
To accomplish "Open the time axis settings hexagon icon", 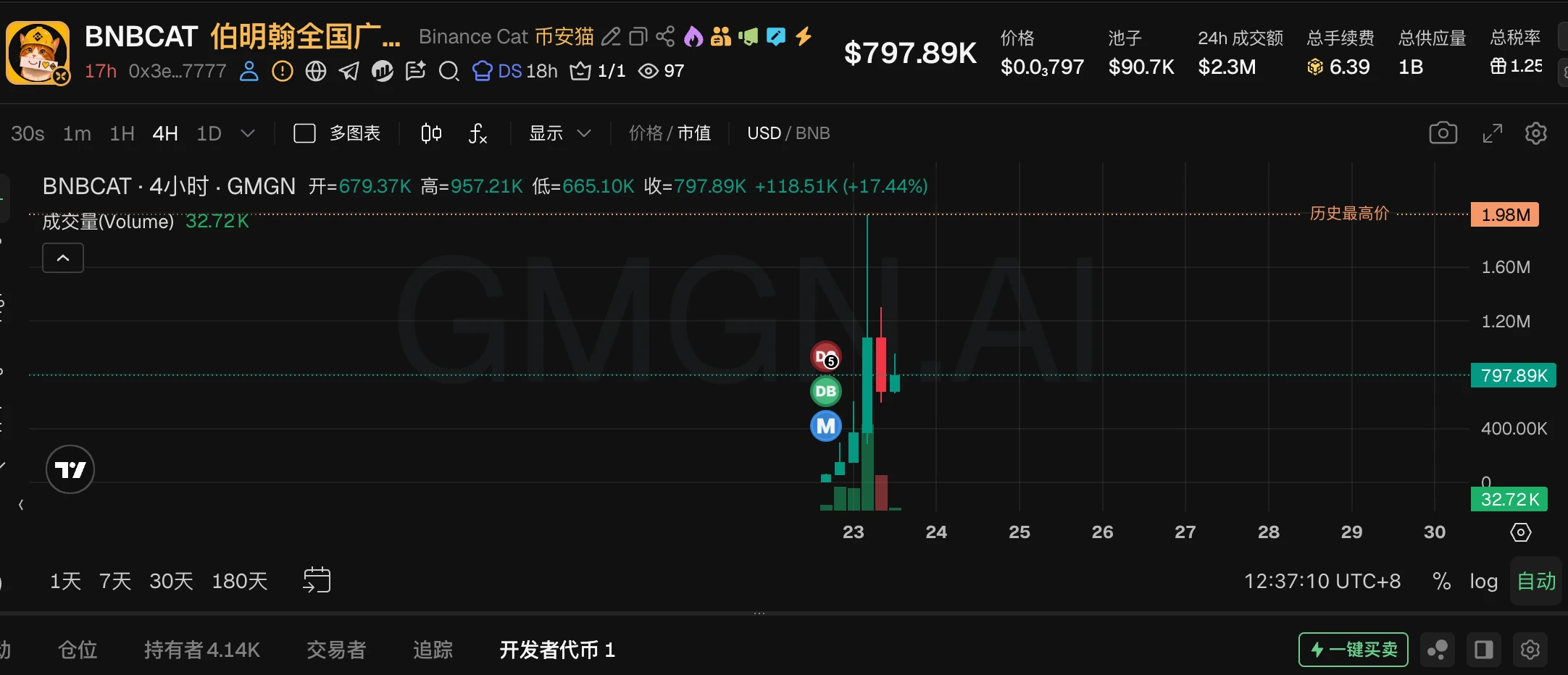I will pos(1520,532).
